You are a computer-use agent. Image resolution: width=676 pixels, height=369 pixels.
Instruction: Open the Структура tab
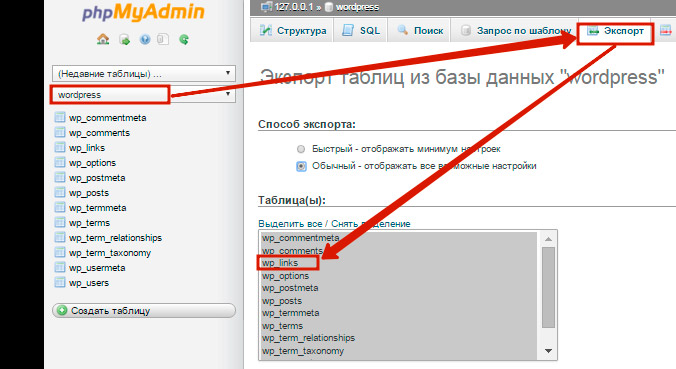click(x=293, y=31)
